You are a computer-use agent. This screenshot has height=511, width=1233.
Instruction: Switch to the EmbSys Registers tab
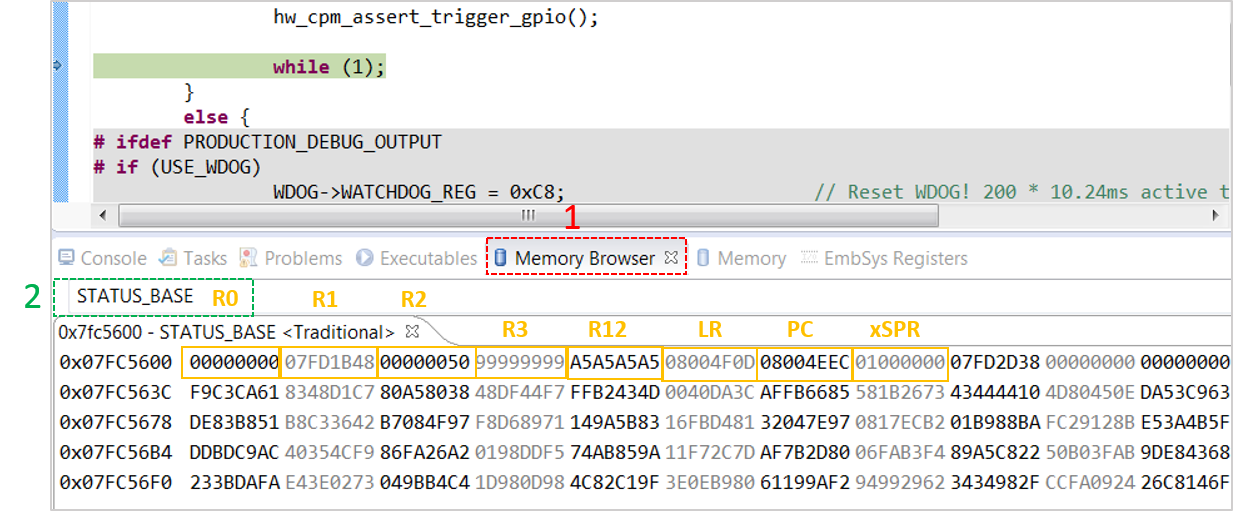pyautogui.click(x=883, y=258)
